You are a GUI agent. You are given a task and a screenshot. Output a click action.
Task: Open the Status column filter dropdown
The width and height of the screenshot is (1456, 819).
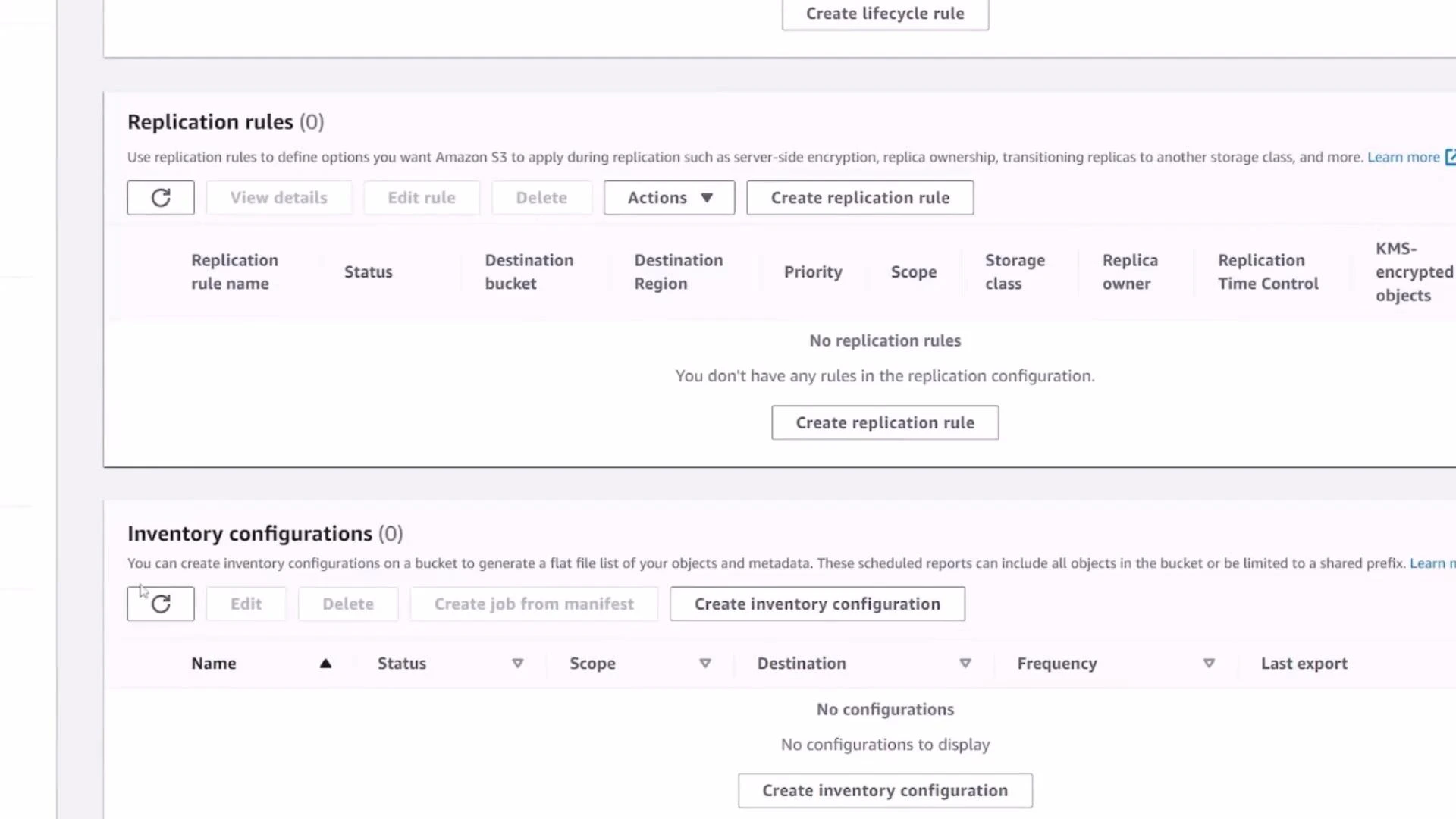coord(518,663)
